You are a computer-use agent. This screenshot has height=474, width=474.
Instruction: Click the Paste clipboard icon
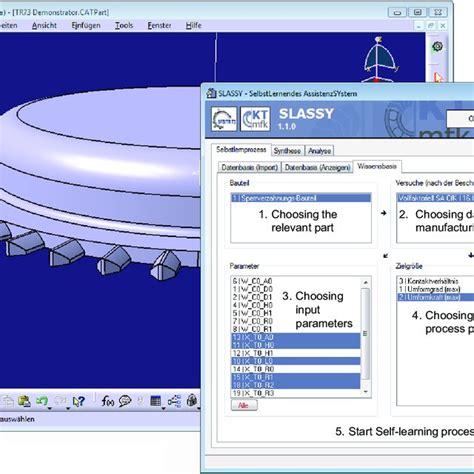24,401
